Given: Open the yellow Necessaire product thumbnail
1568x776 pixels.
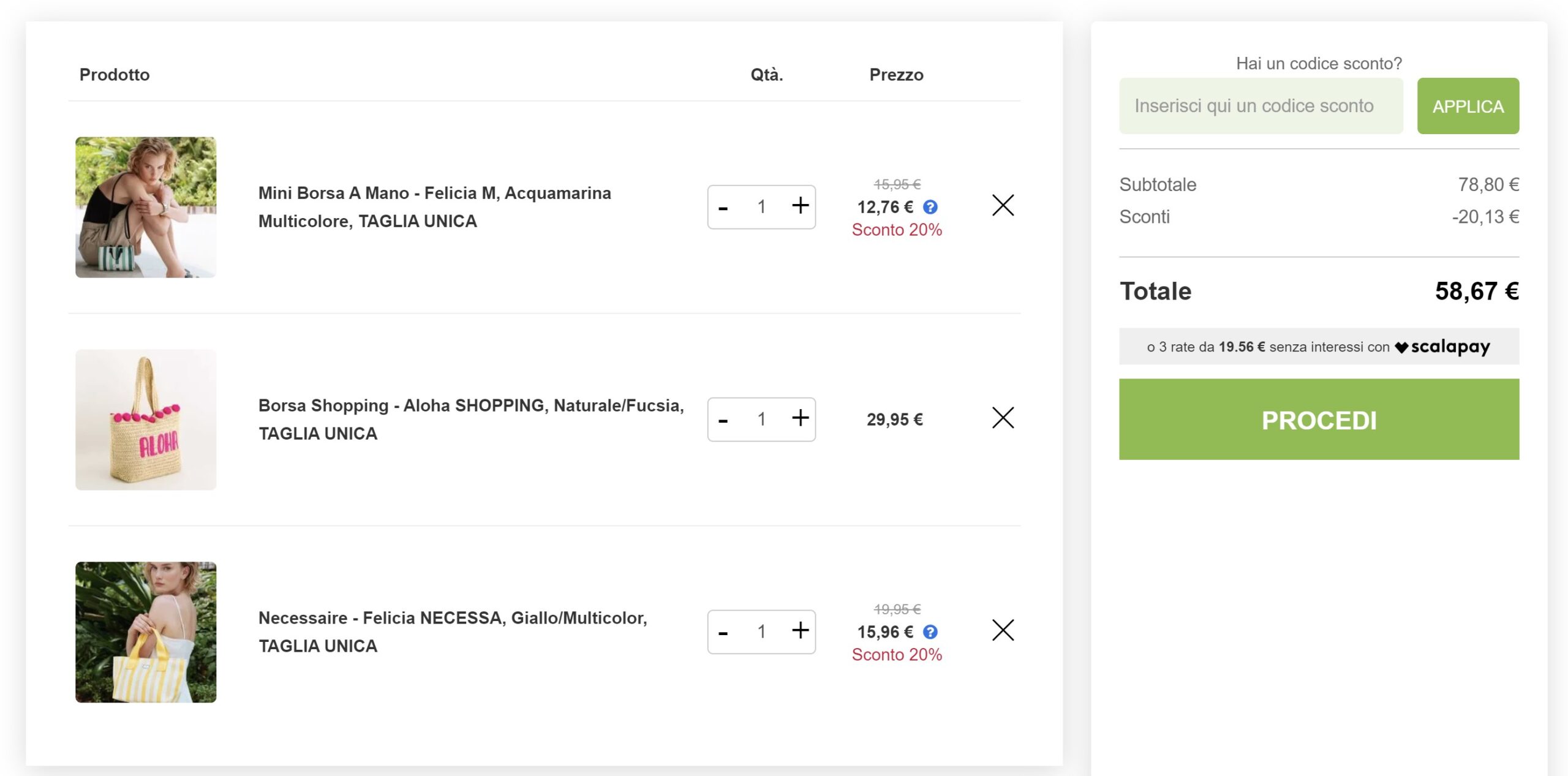Looking at the screenshot, I should (146, 631).
